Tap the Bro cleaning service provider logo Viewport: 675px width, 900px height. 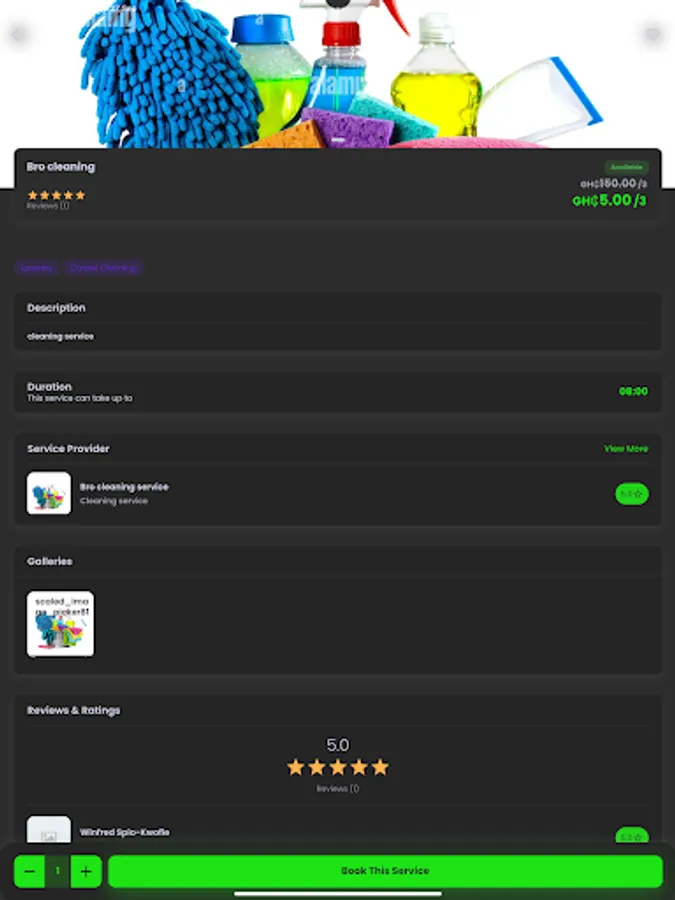(49, 493)
